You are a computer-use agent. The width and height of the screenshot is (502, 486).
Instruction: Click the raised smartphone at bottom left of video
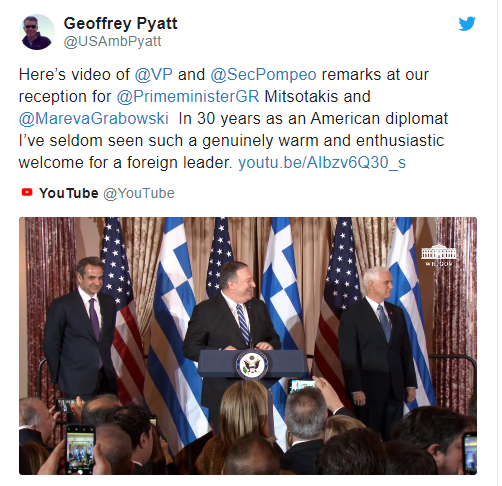point(80,449)
